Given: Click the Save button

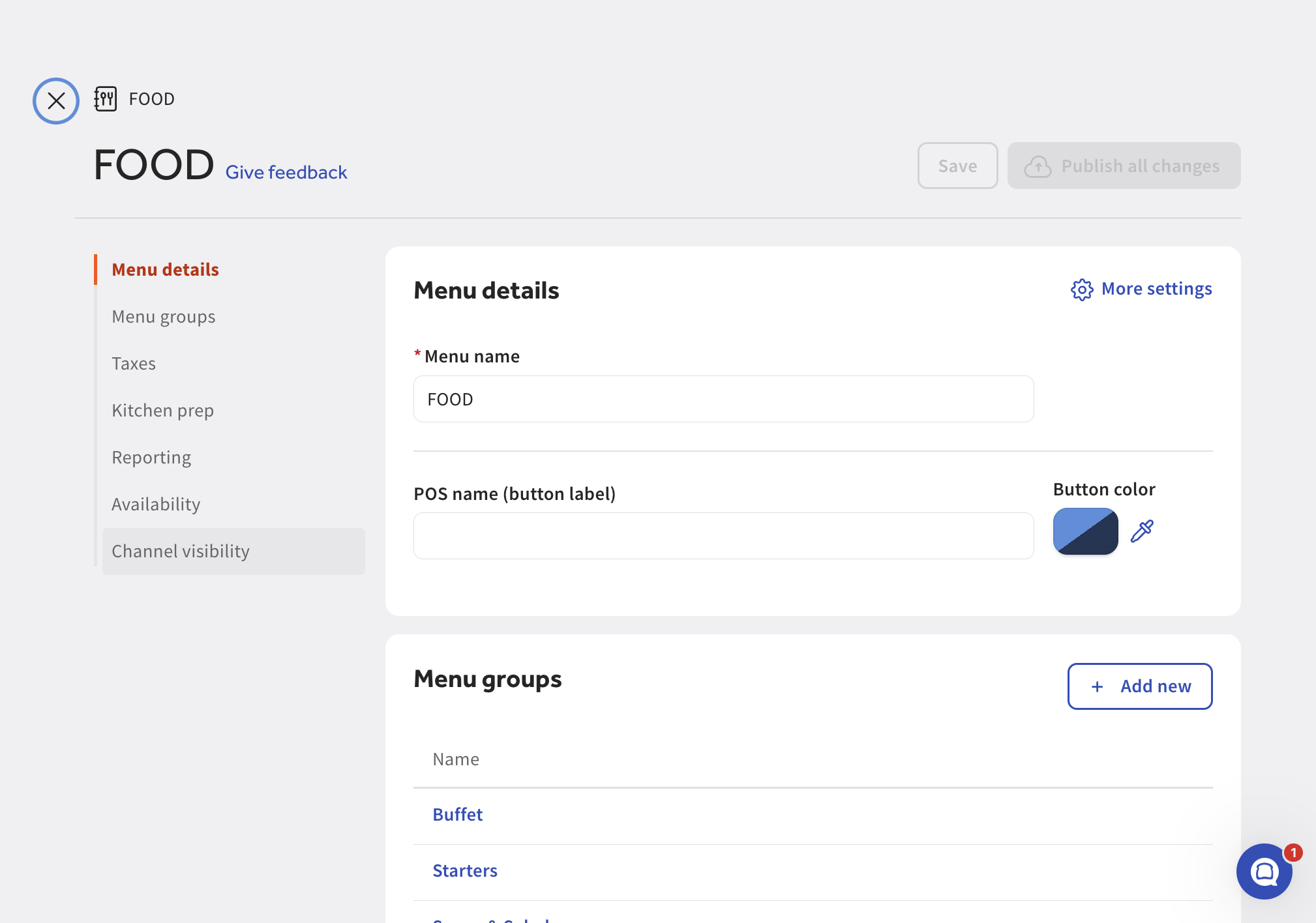Looking at the screenshot, I should coord(957,166).
